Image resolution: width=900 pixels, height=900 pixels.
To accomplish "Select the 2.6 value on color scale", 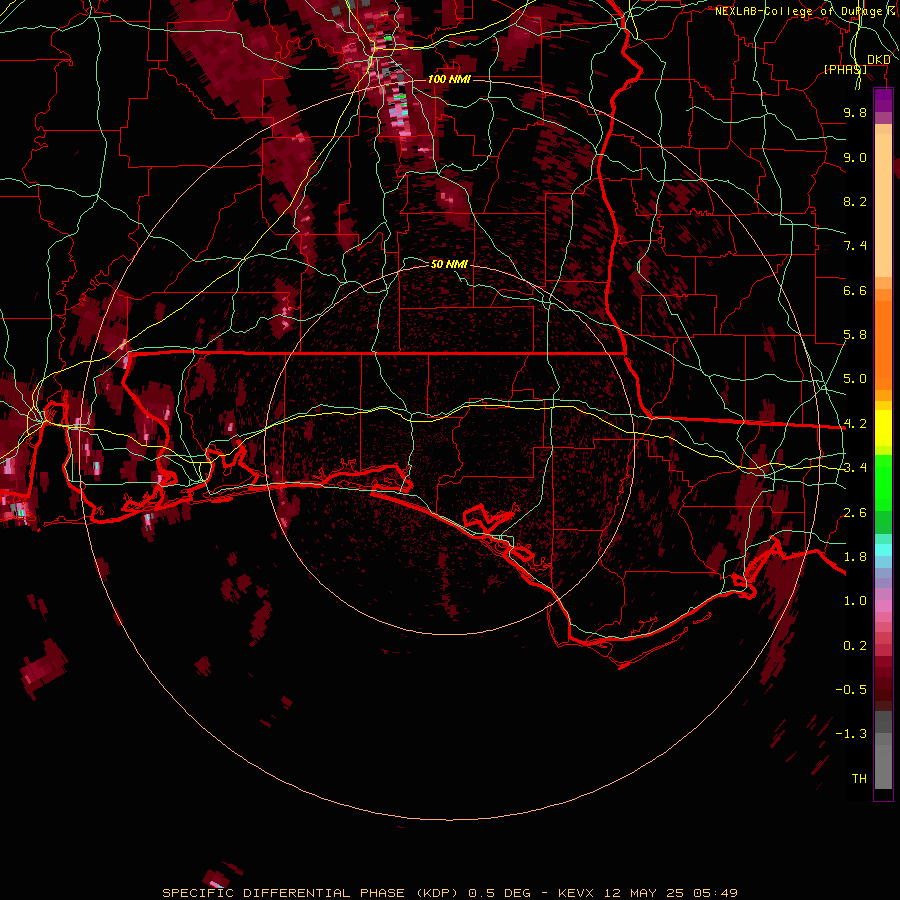I will pos(855,513).
